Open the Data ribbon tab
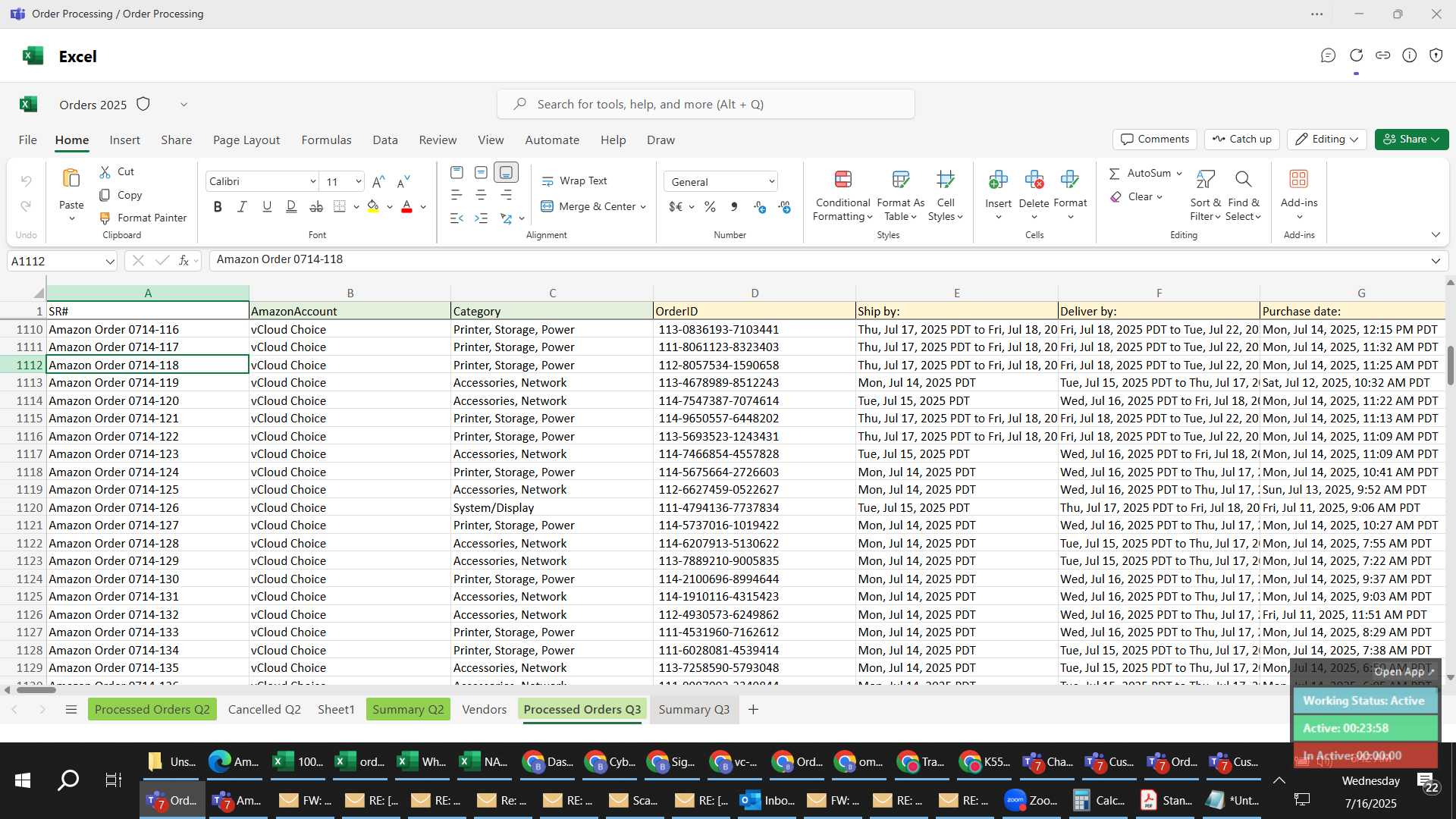The image size is (1456, 819). [x=385, y=140]
